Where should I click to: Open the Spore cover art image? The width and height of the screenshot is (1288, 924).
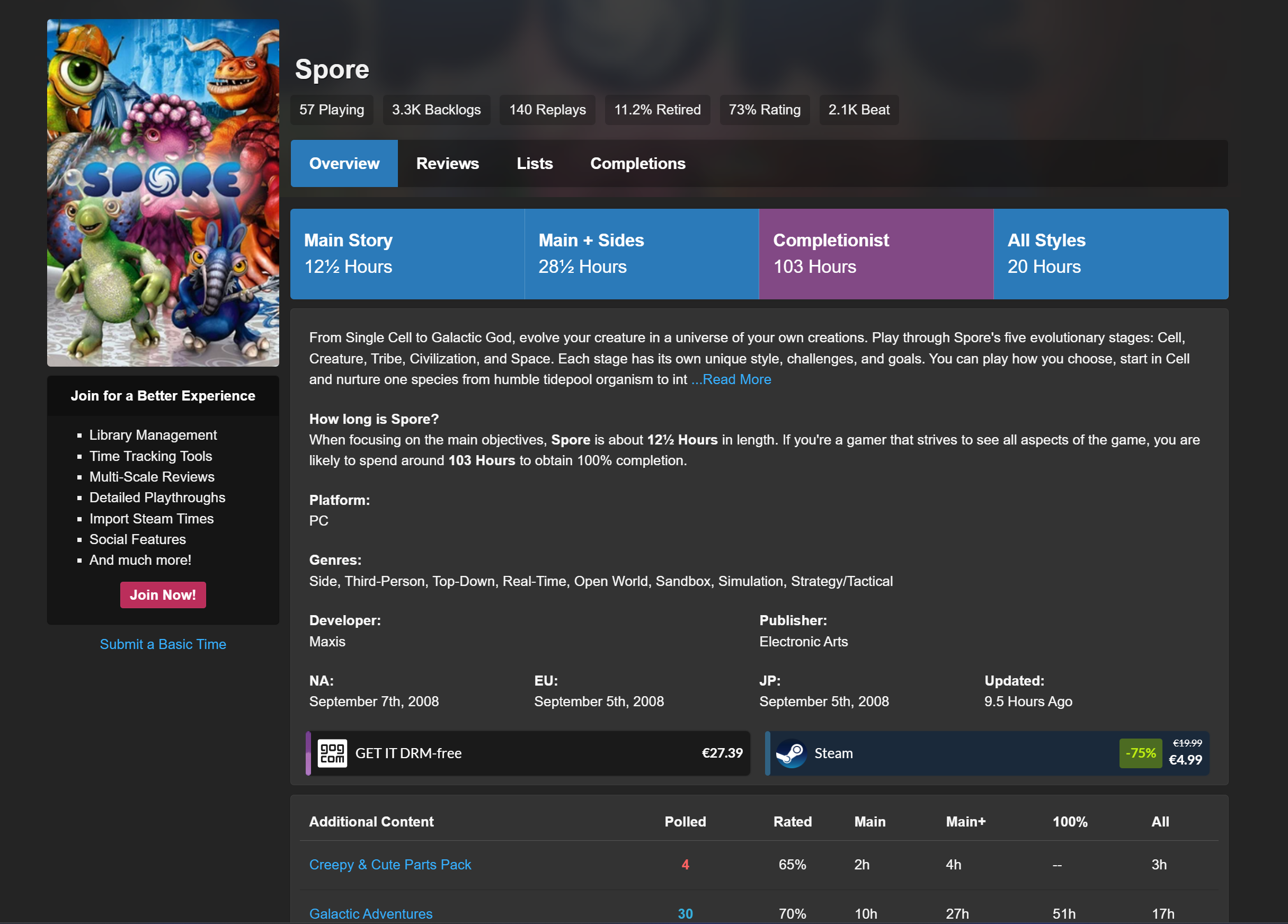(x=163, y=193)
